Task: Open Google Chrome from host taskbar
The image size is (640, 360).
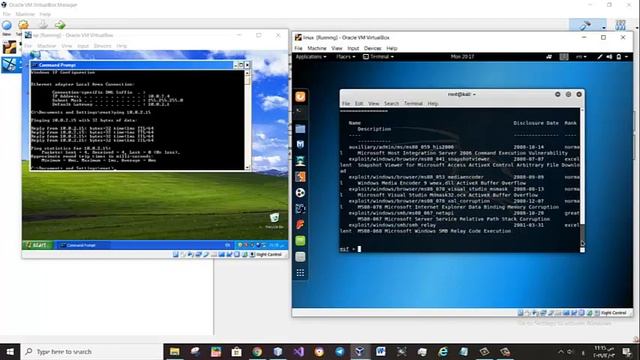Action: [x=257, y=351]
